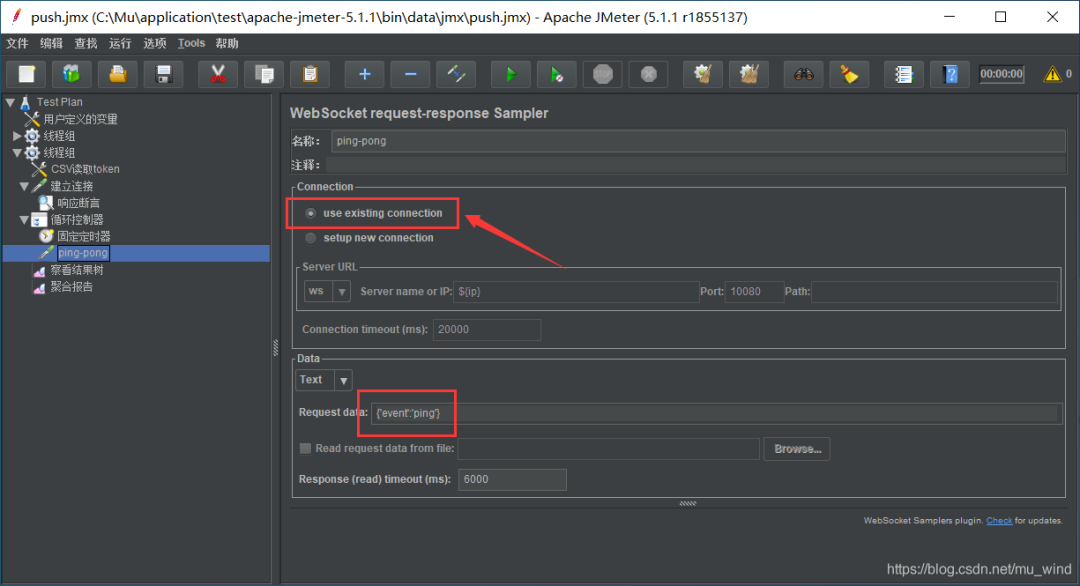The height and width of the screenshot is (586, 1080).
Task: Click the Toggle enable/disable icon
Action: coord(456,74)
